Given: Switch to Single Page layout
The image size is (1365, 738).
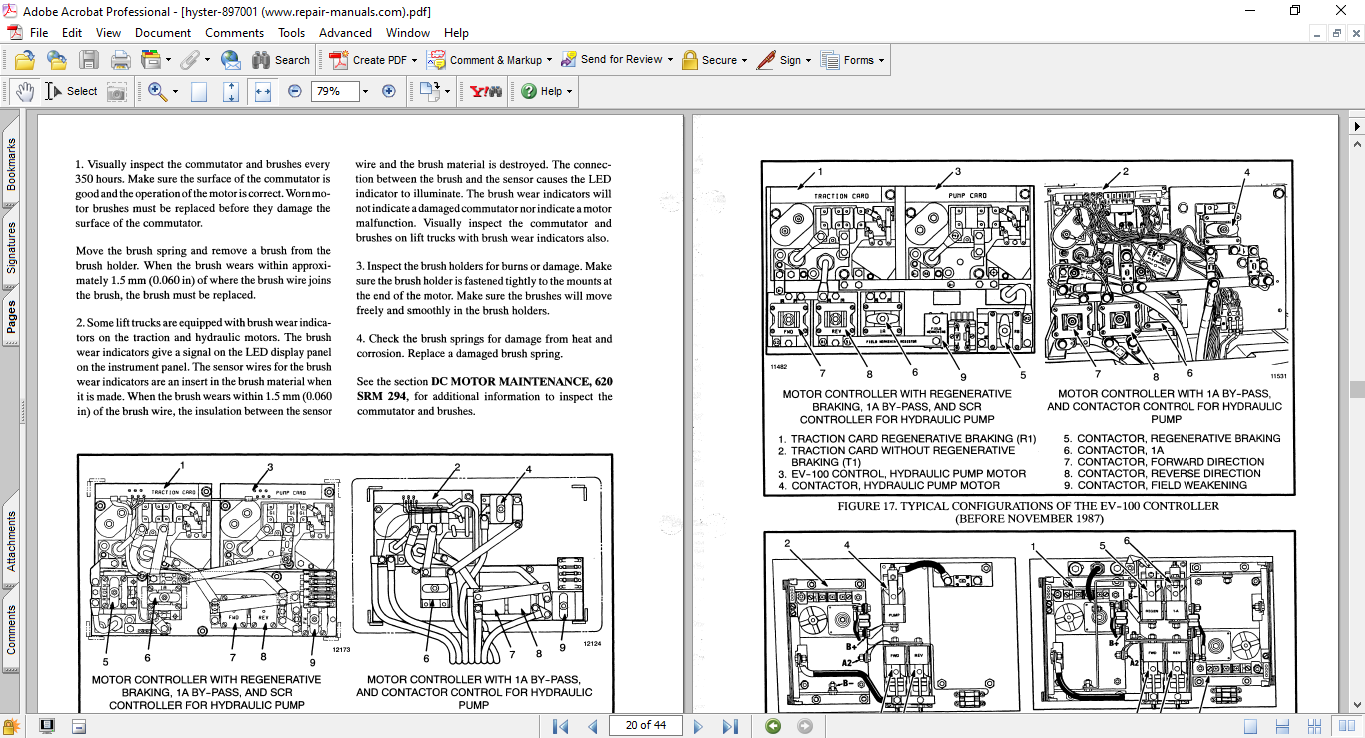Looking at the screenshot, I should point(1251,726).
